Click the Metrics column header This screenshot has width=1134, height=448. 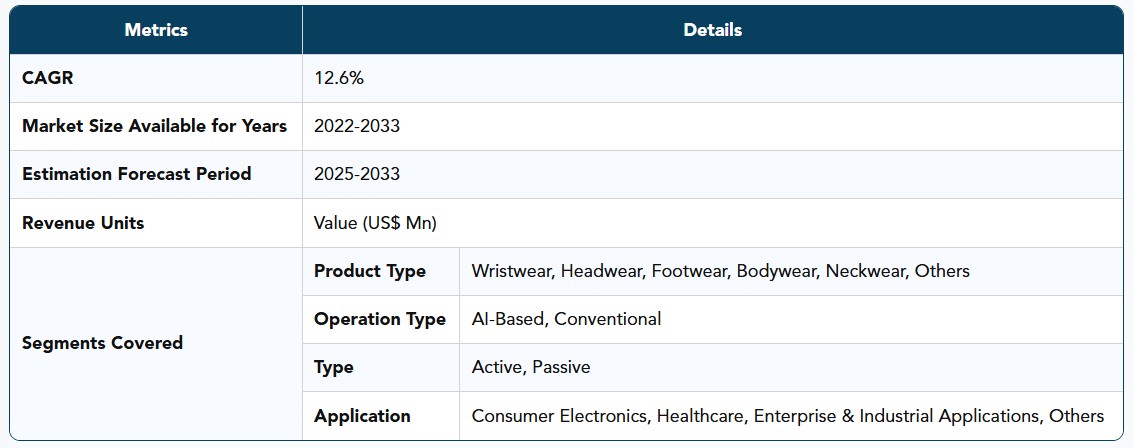pyautogui.click(x=156, y=30)
